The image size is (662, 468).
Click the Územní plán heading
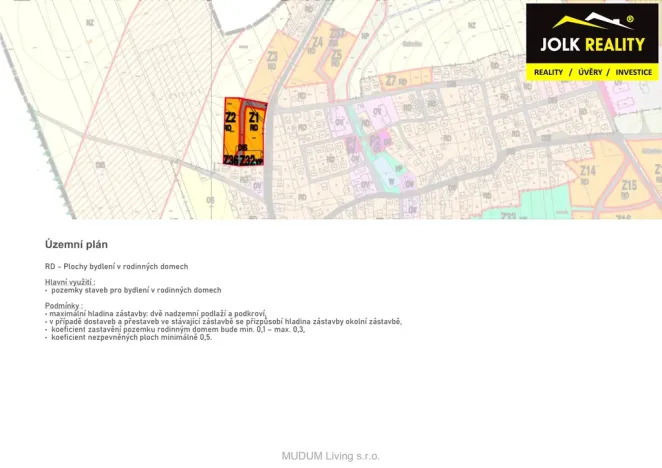coord(76,244)
